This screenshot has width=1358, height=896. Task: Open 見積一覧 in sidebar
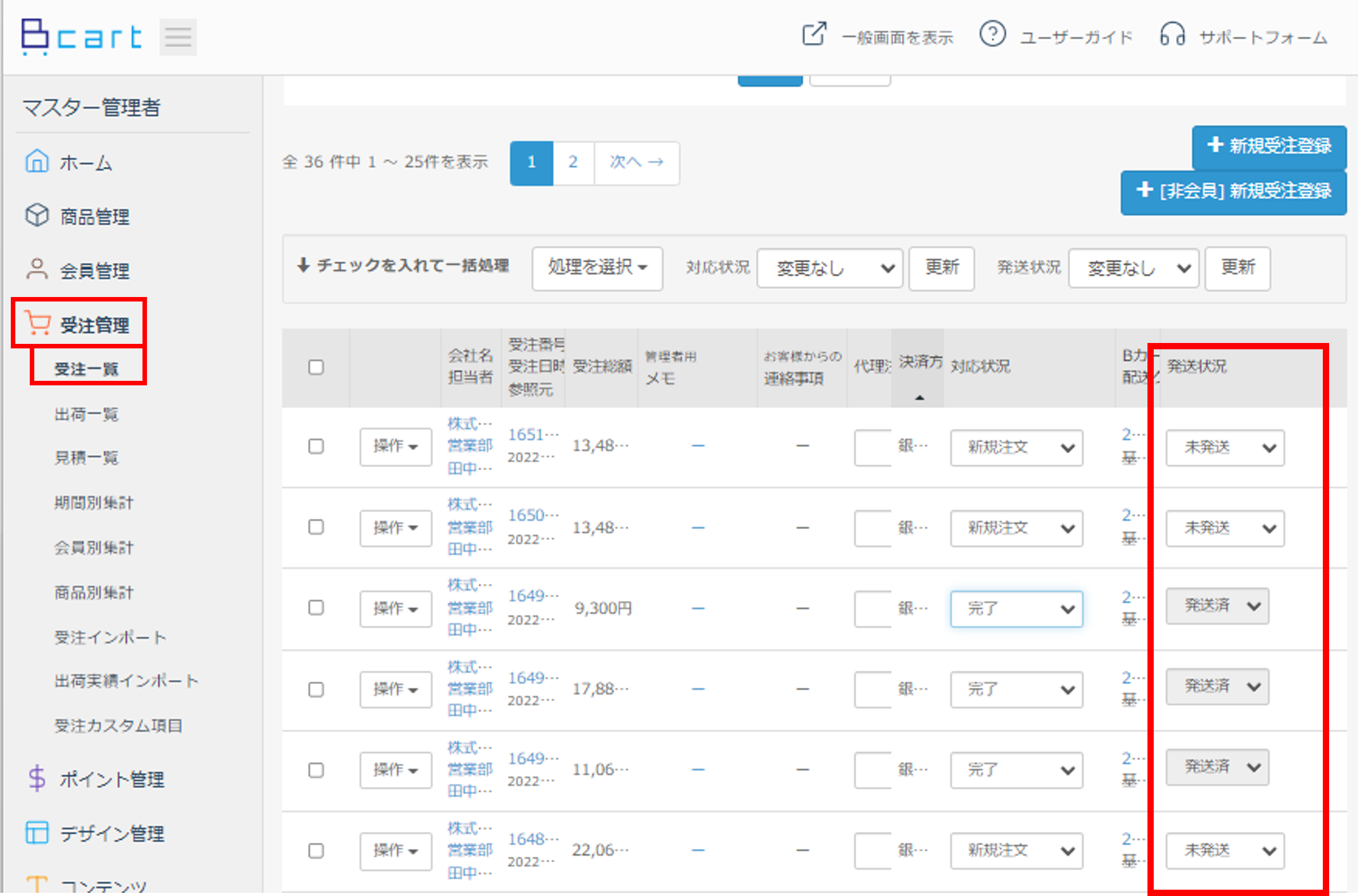pos(86,458)
